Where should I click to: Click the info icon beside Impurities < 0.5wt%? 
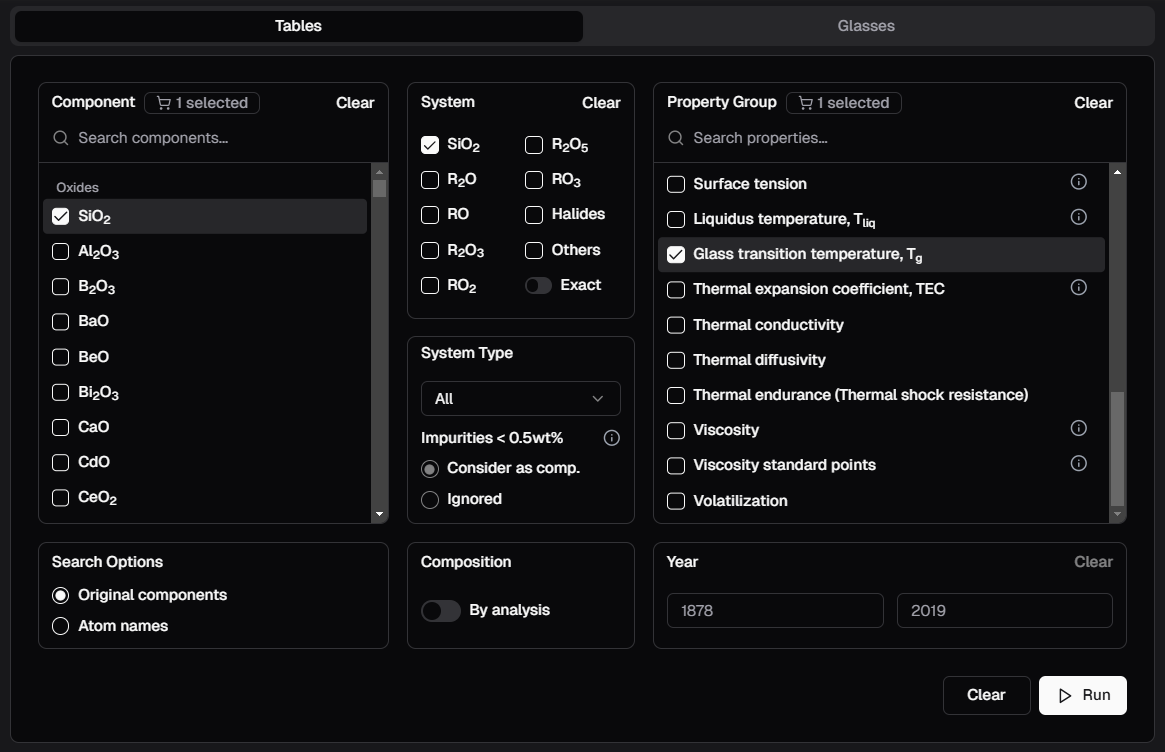click(612, 438)
